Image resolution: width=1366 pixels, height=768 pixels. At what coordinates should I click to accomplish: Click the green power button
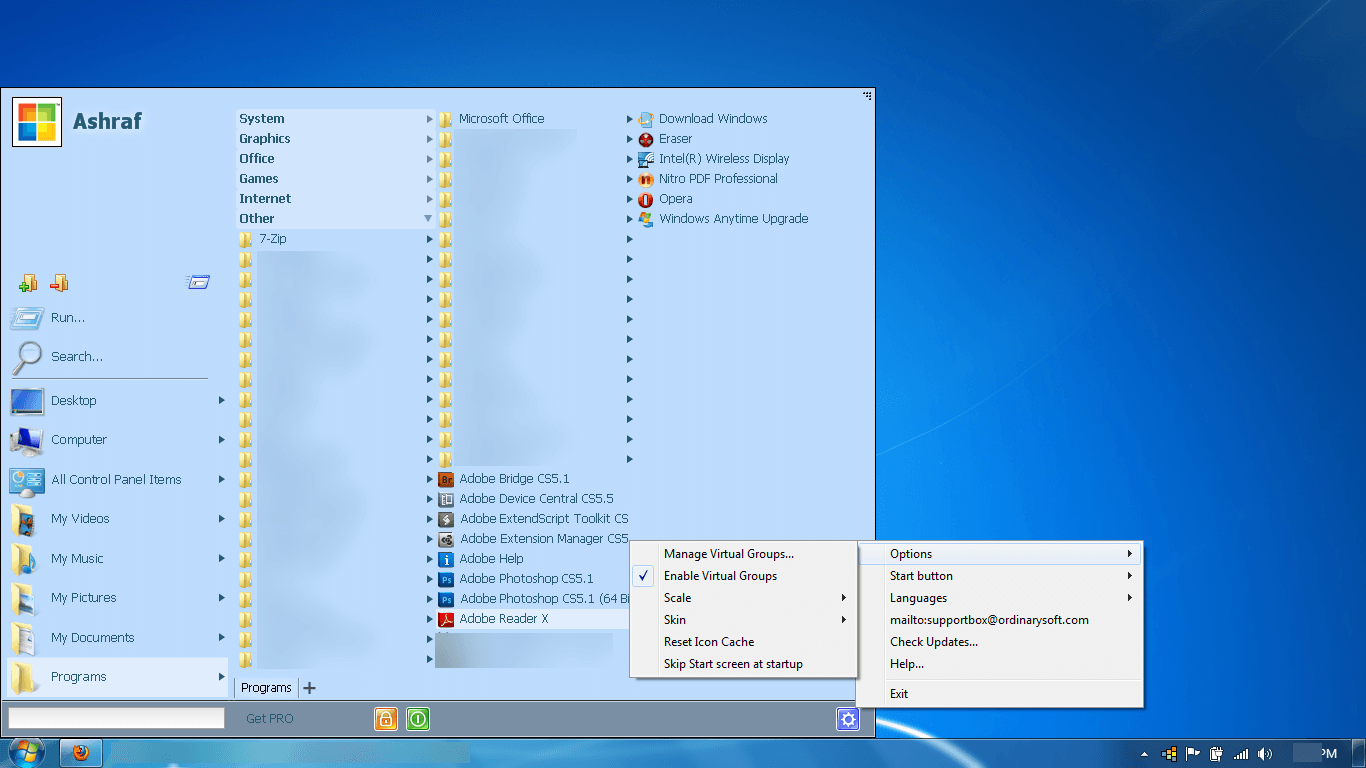click(418, 718)
